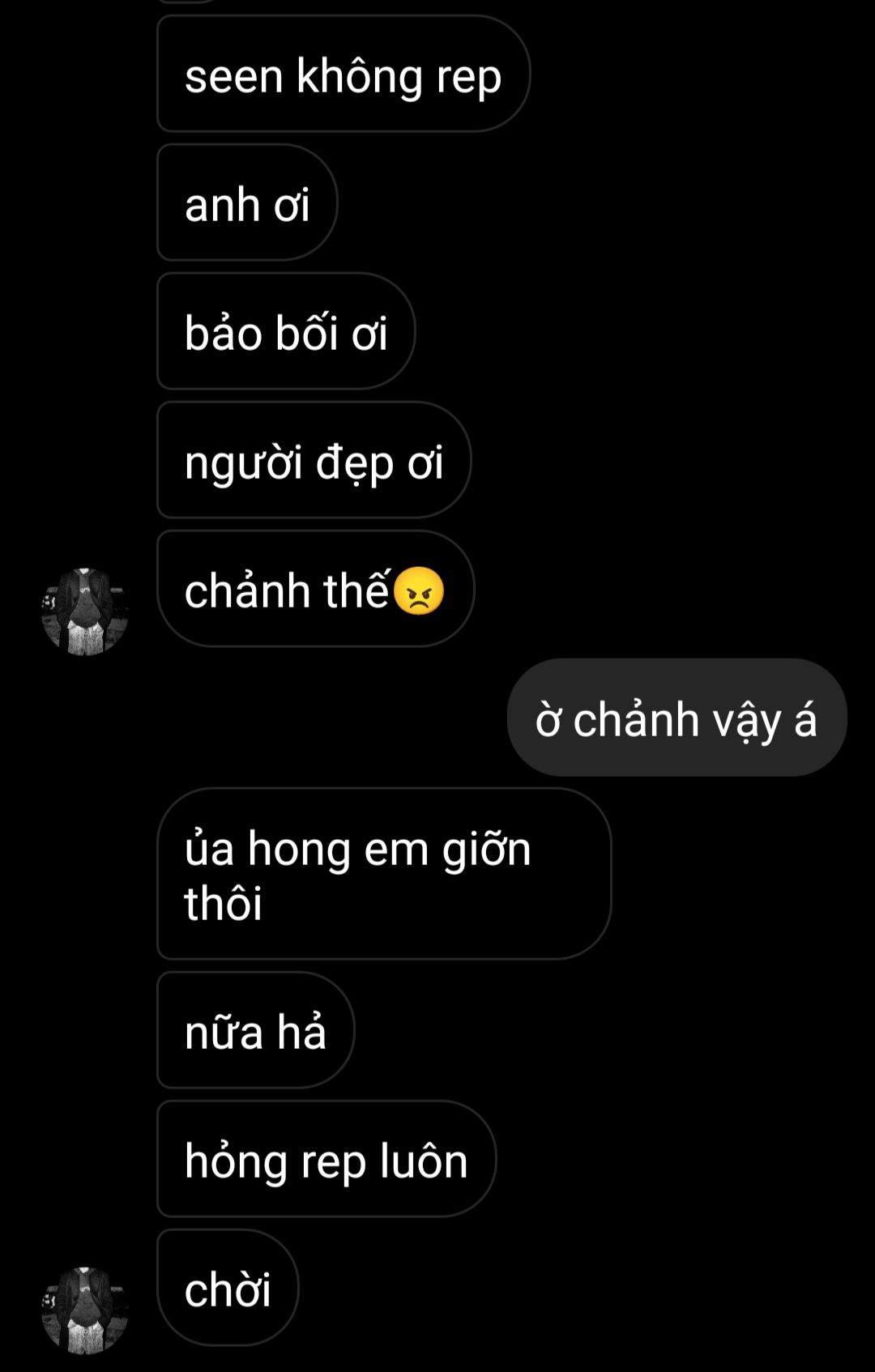Tap the avatar beside the 'chảnh thế' message
Viewport: 875px width, 1372px height.
(x=85, y=611)
